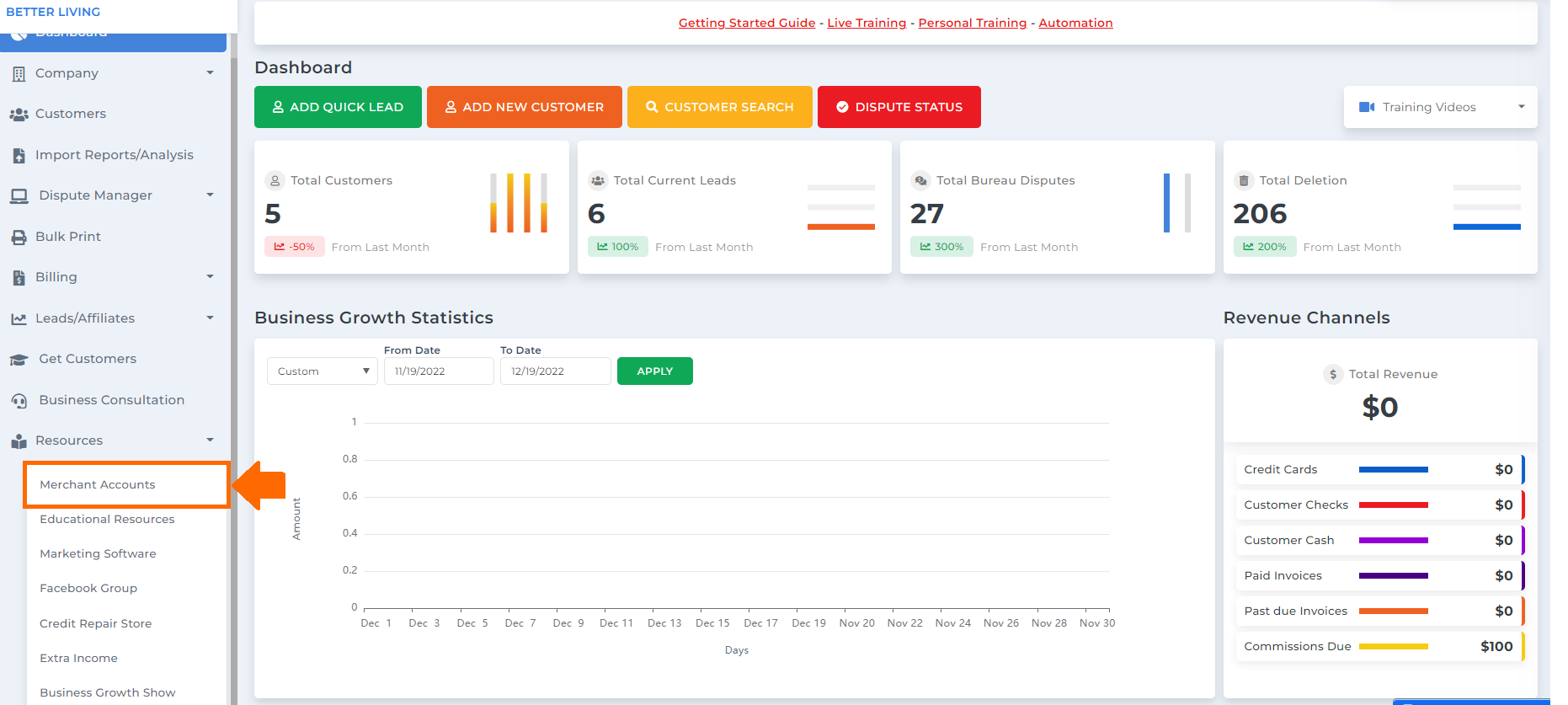This screenshot has height=705, width=1568.
Task: Click the Commissions Due $100 amount
Action: pyautogui.click(x=1496, y=647)
